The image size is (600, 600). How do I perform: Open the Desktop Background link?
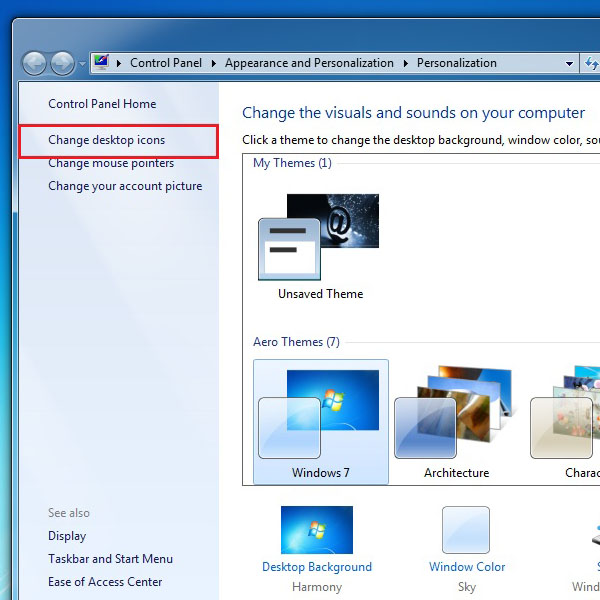317,567
